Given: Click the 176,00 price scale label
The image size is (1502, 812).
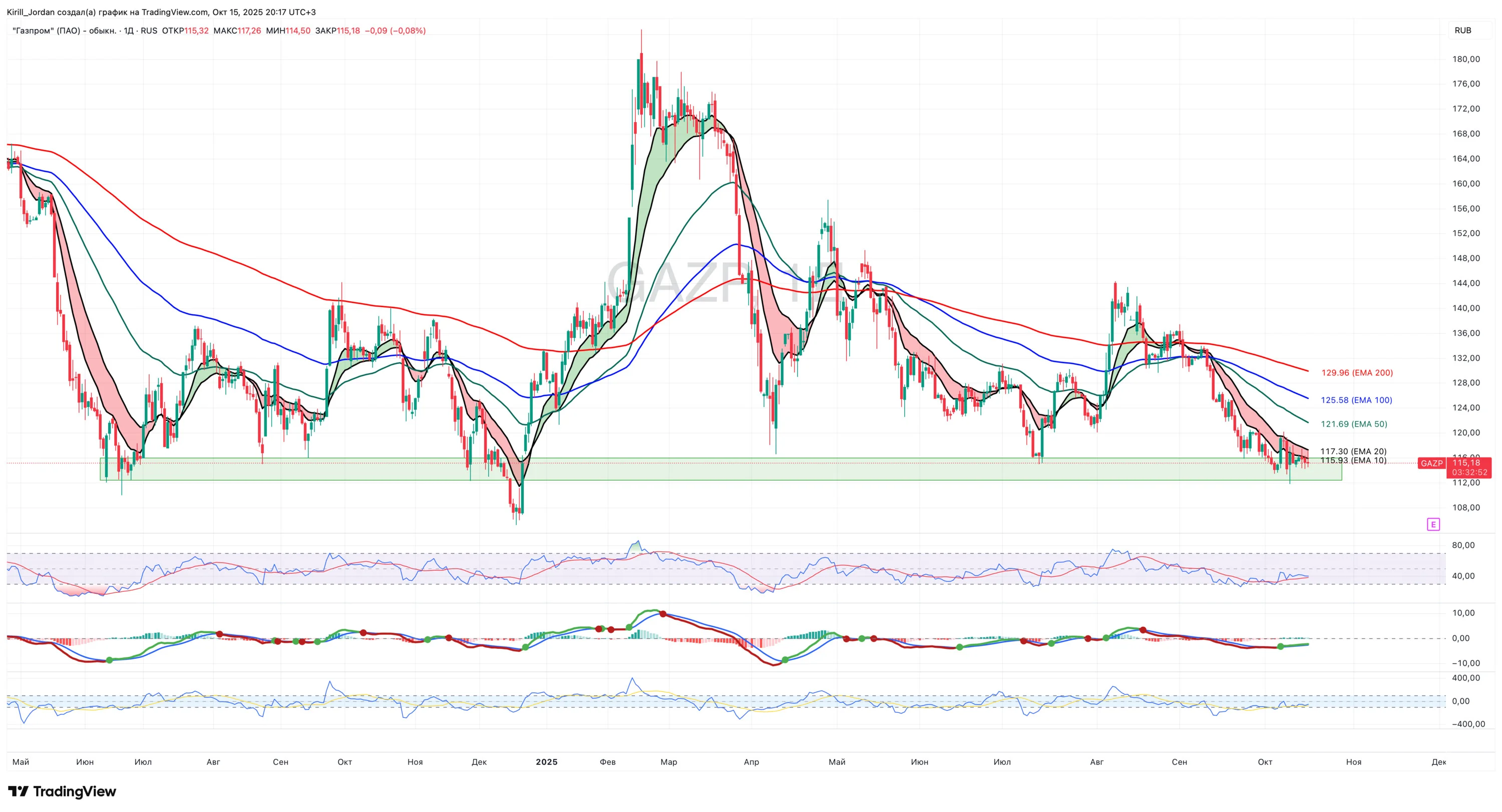Looking at the screenshot, I should tap(1466, 84).
